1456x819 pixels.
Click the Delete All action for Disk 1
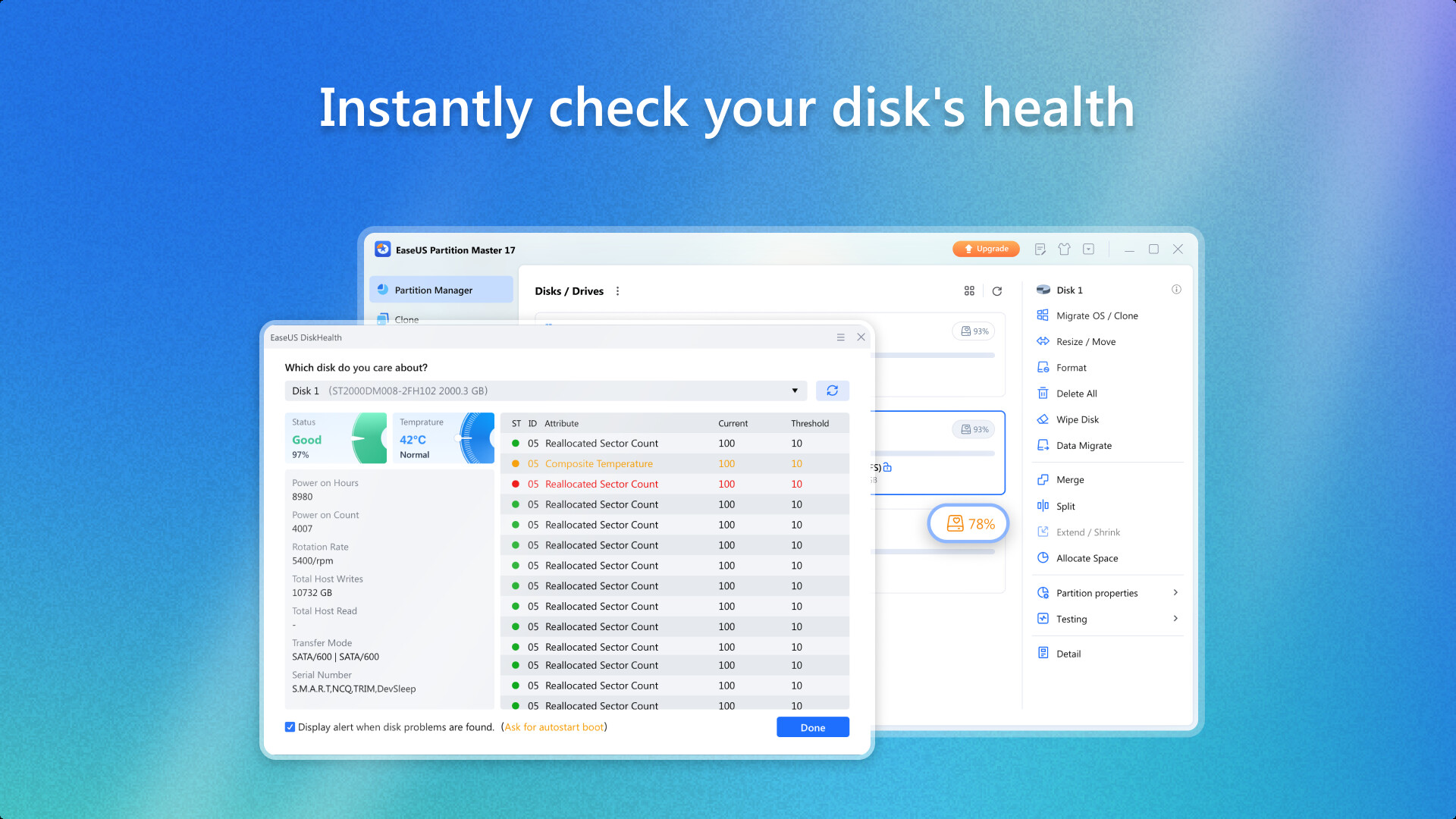(x=1075, y=393)
